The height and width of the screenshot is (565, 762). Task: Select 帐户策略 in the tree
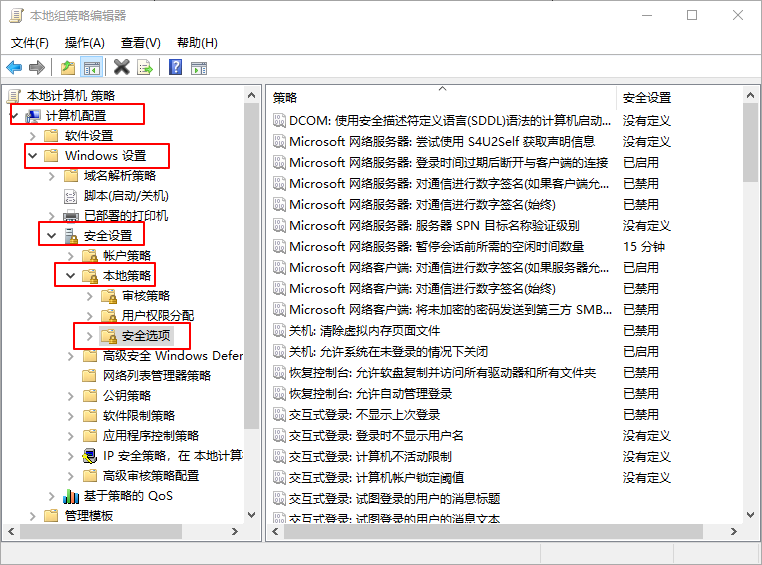coord(127,255)
